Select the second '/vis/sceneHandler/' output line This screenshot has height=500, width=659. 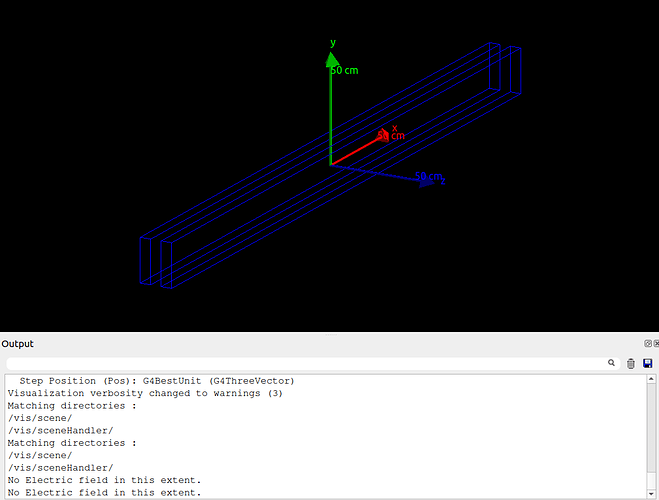61,468
